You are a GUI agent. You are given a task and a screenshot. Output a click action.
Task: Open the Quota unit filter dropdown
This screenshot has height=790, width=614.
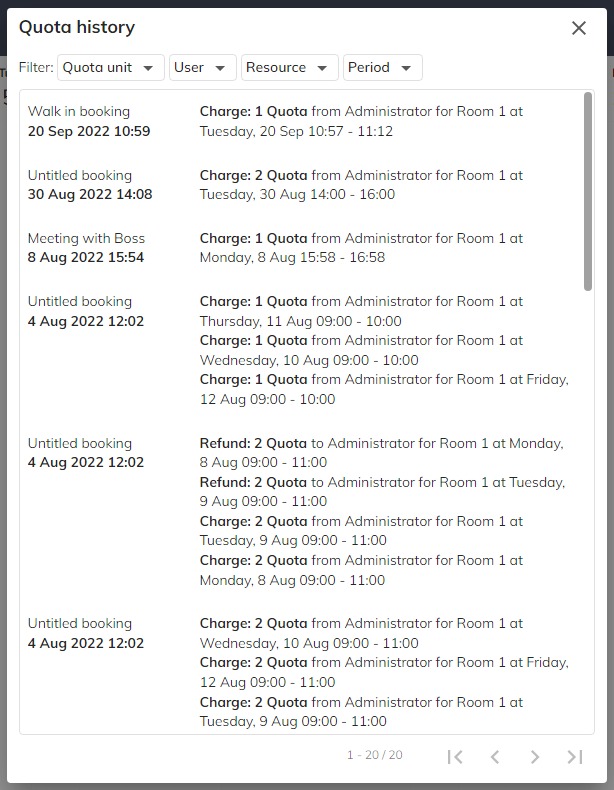110,67
